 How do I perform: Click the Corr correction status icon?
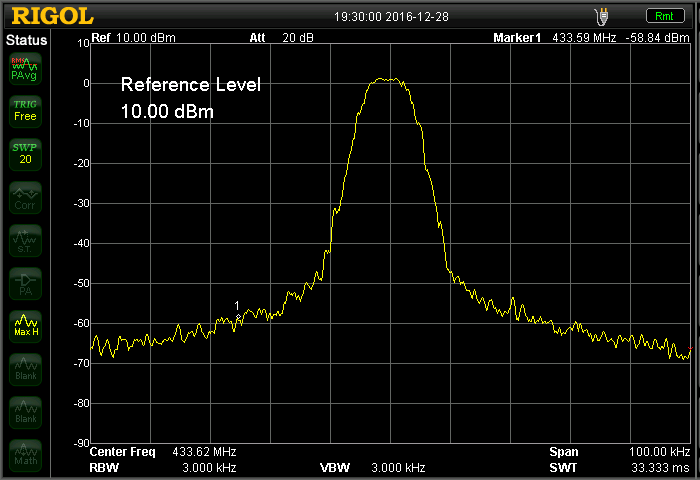tap(25, 197)
